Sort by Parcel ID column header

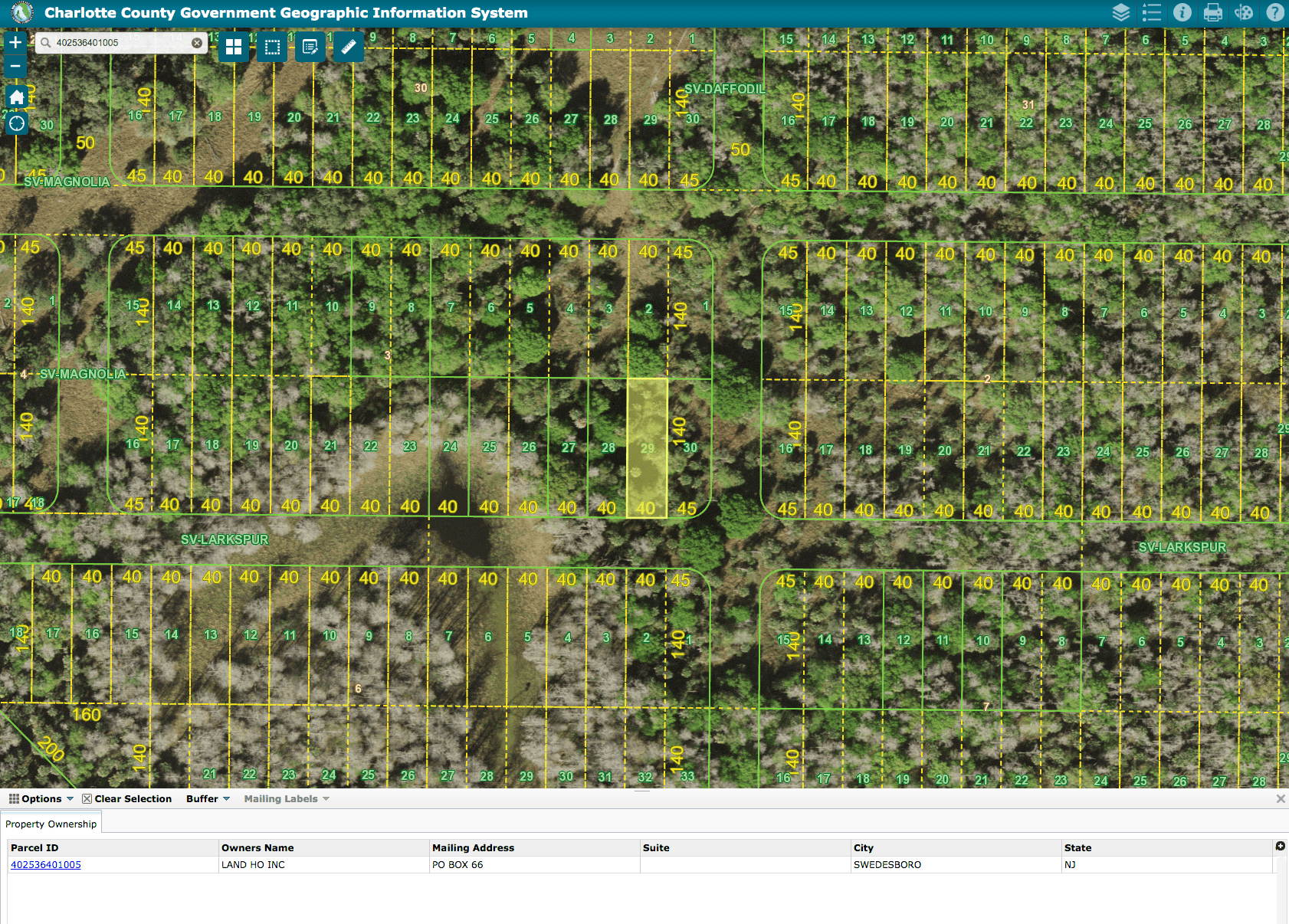[113, 847]
